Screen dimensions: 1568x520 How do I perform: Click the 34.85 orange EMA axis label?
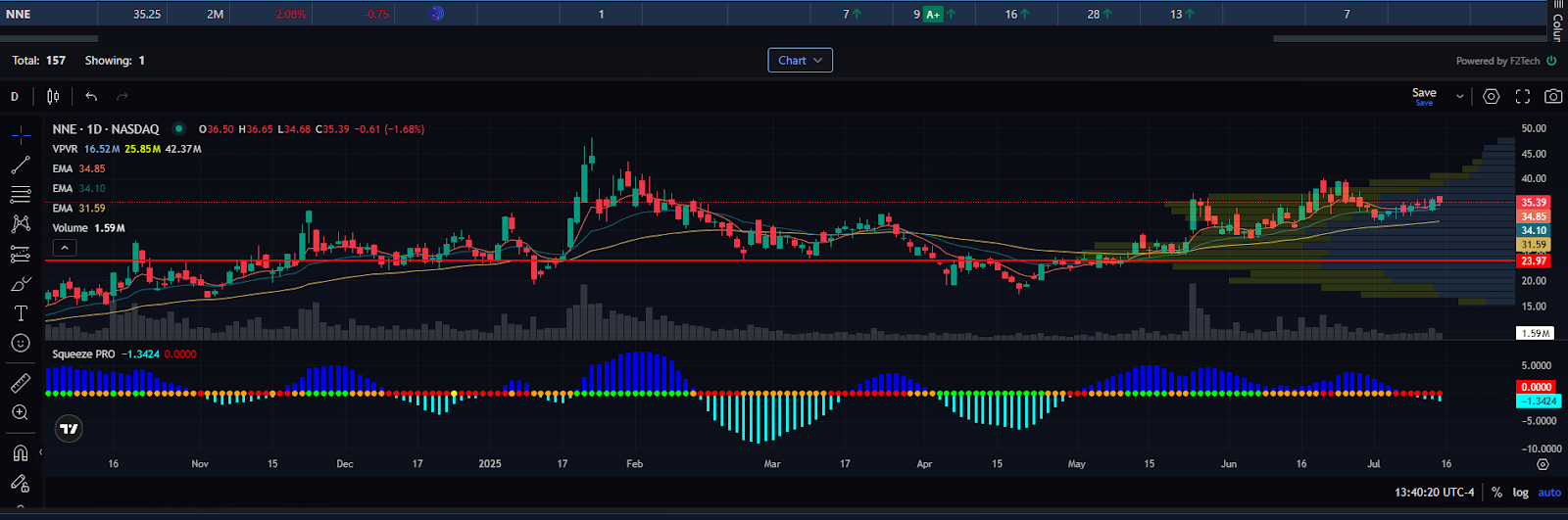click(1534, 216)
